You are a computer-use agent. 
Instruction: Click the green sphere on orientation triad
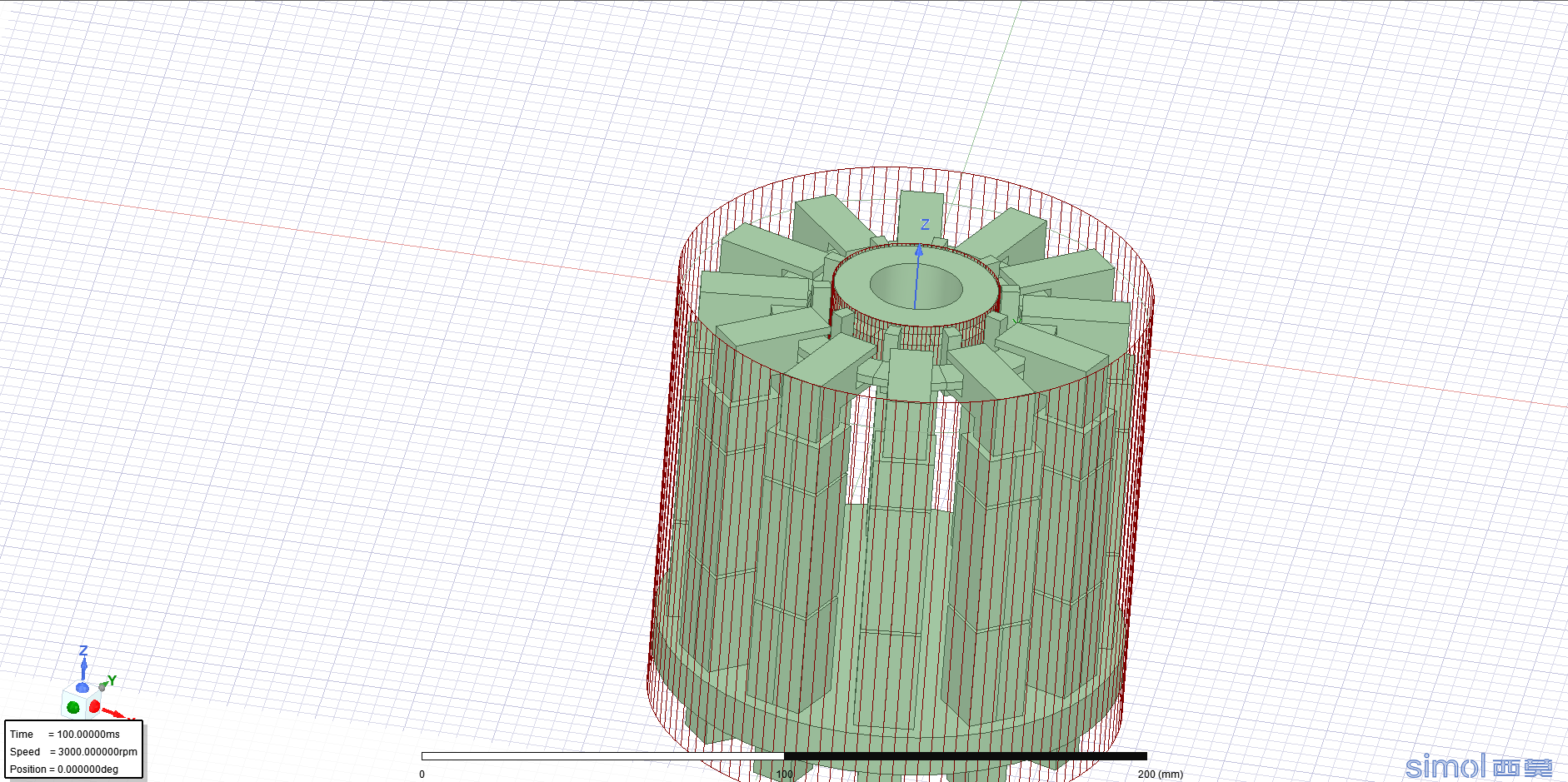[x=73, y=707]
